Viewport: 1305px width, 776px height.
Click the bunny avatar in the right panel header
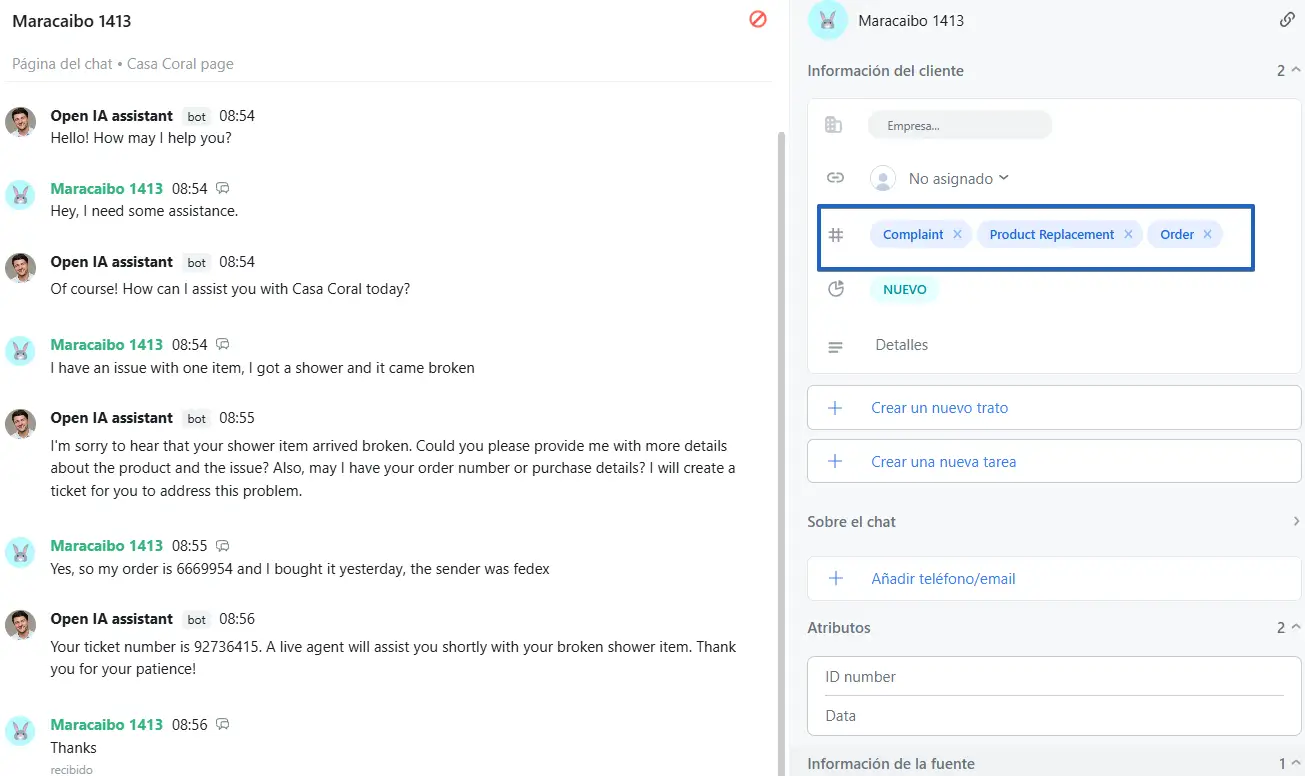(828, 20)
